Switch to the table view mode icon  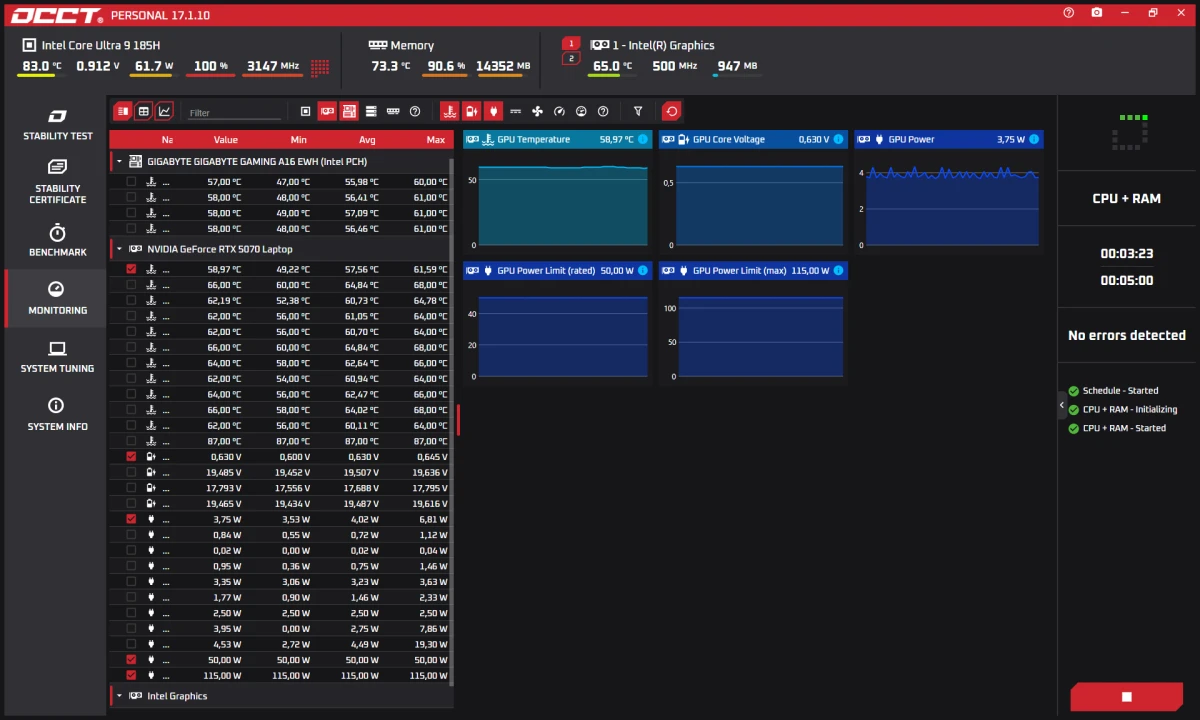click(x=144, y=111)
